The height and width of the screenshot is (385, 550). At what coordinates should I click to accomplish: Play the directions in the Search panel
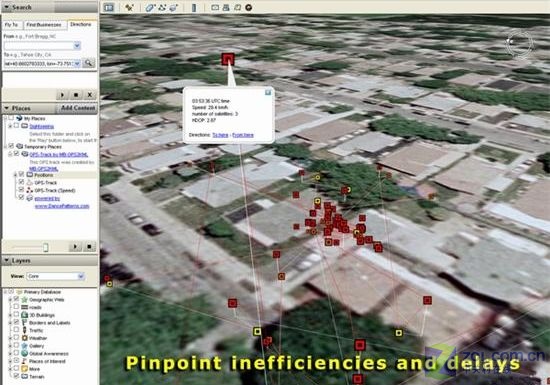62,95
